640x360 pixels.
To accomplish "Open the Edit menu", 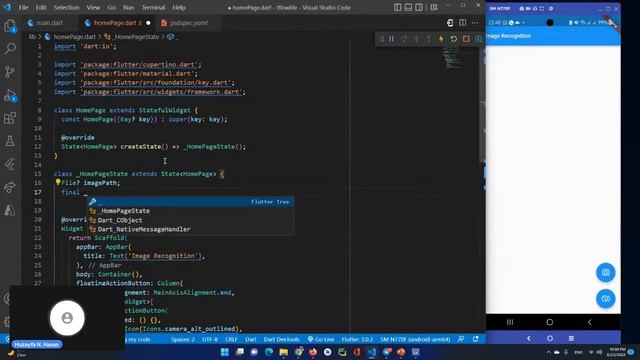I will 41,7.
